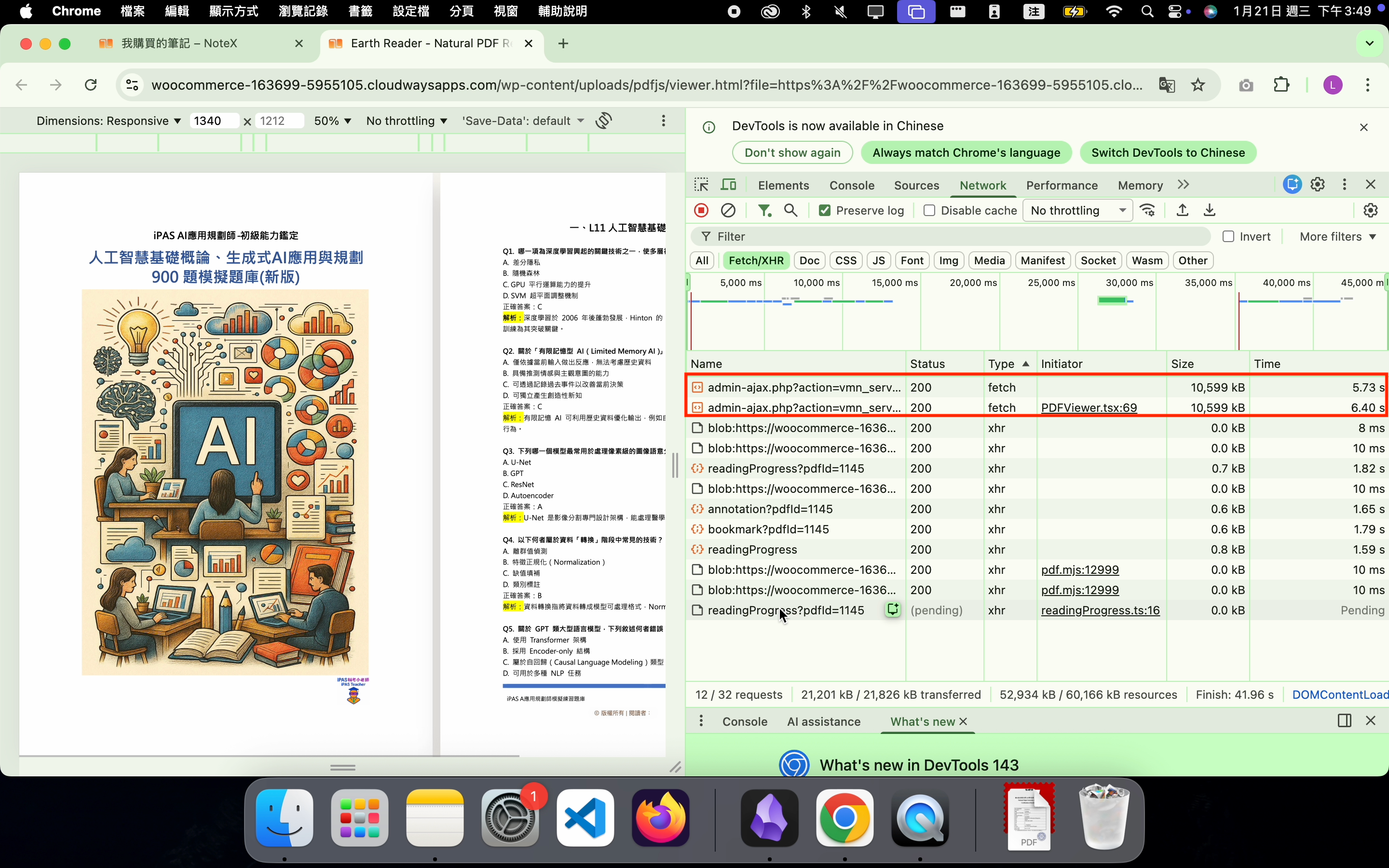Screen dimensions: 1389x868
Task: Uncheck the Preserve log checkbox
Action: (x=824, y=211)
